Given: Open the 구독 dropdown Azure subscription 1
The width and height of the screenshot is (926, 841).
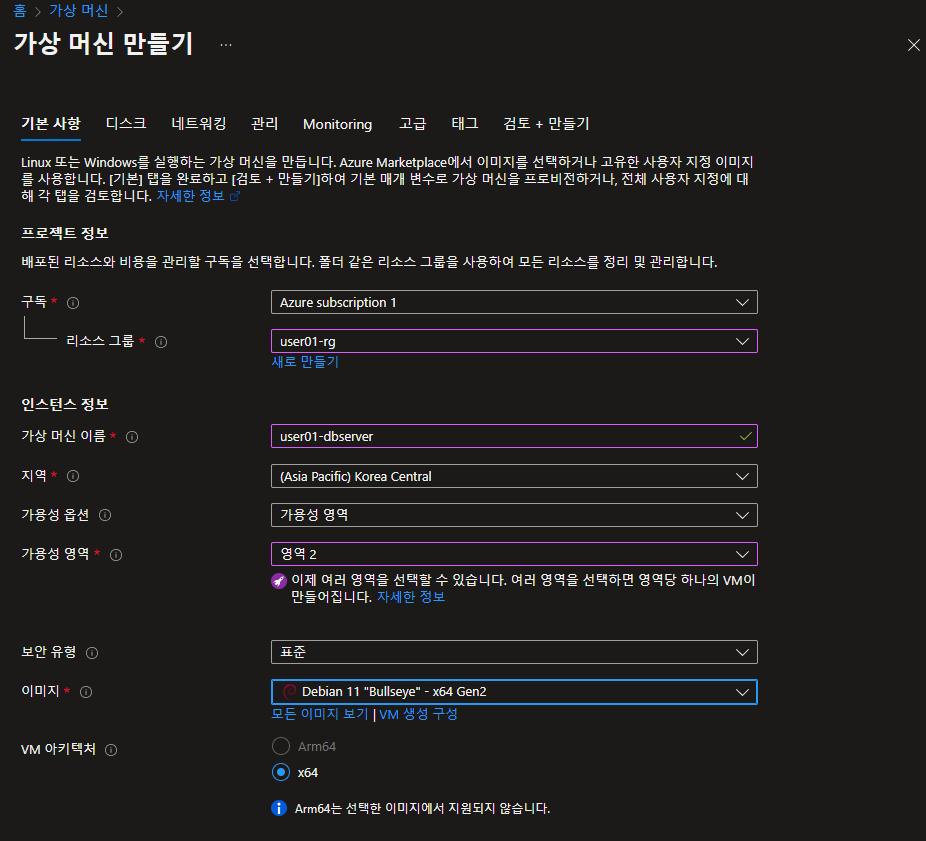Looking at the screenshot, I should tap(514, 302).
